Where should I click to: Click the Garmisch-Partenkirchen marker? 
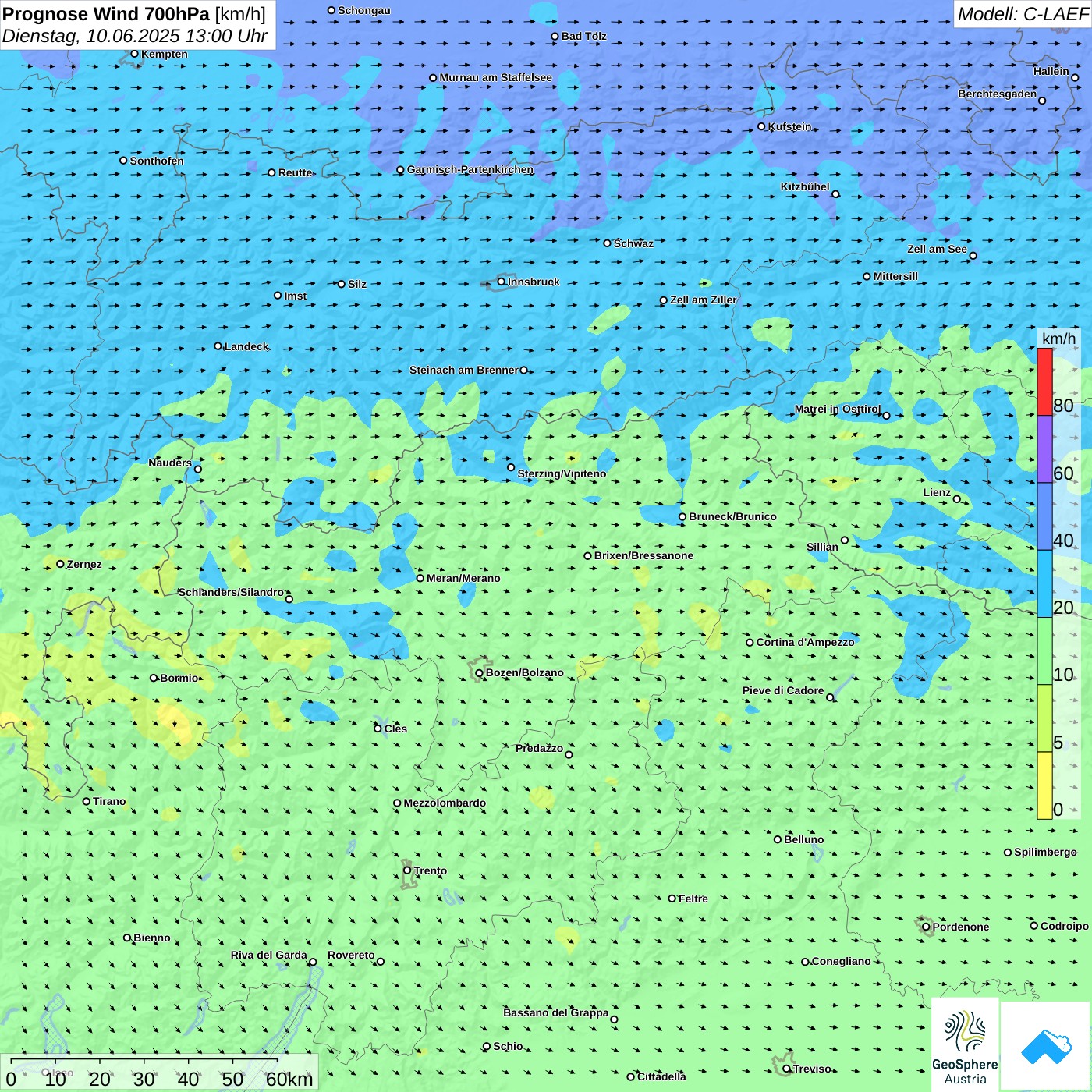[400, 169]
